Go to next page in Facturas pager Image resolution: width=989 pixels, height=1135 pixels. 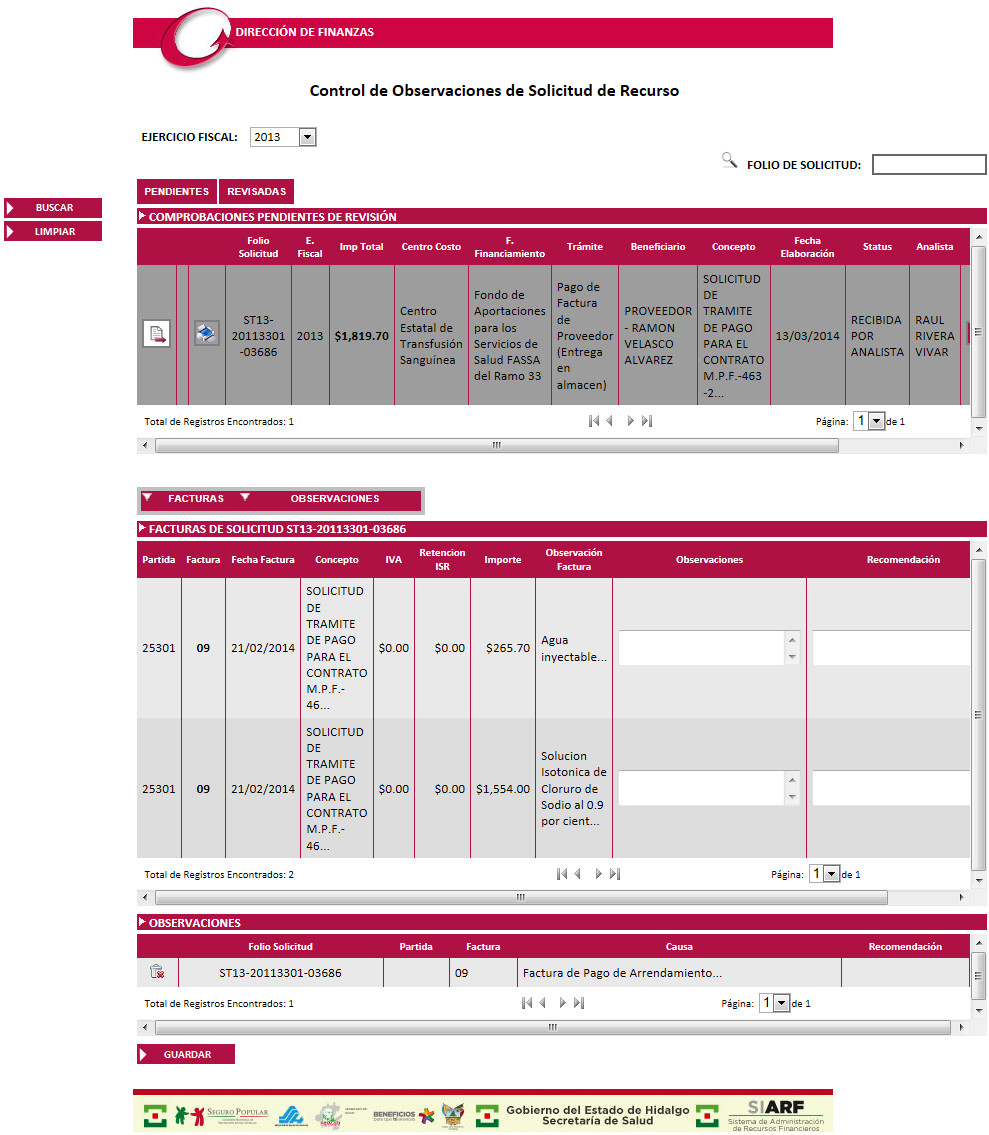pyautogui.click(x=598, y=874)
